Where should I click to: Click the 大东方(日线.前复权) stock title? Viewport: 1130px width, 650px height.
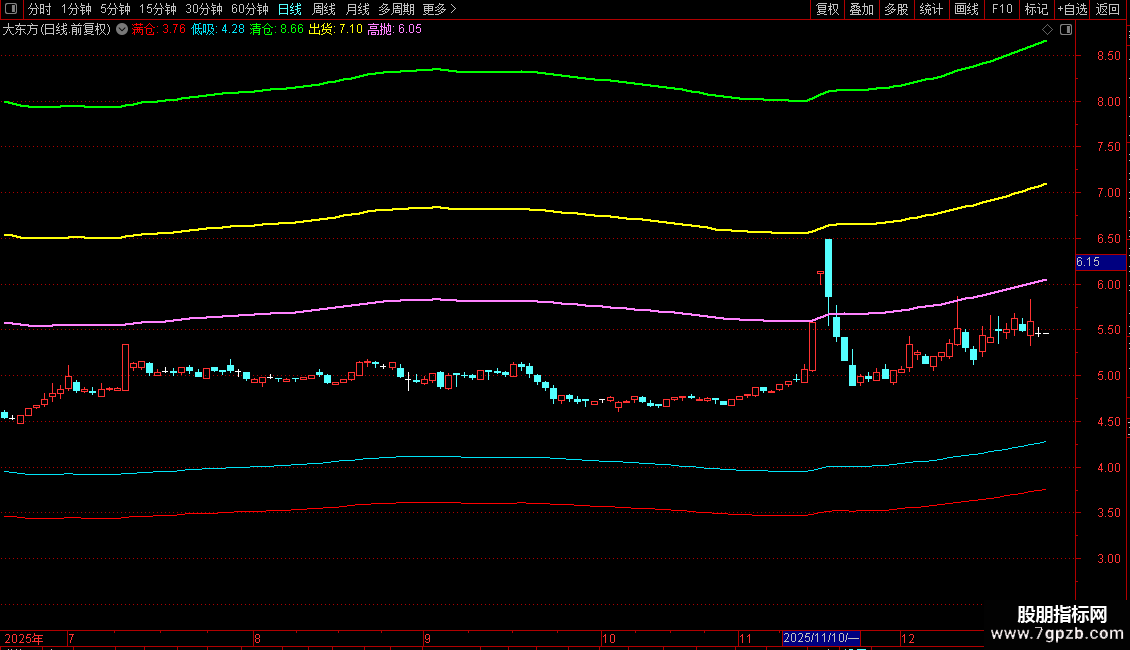point(56,30)
